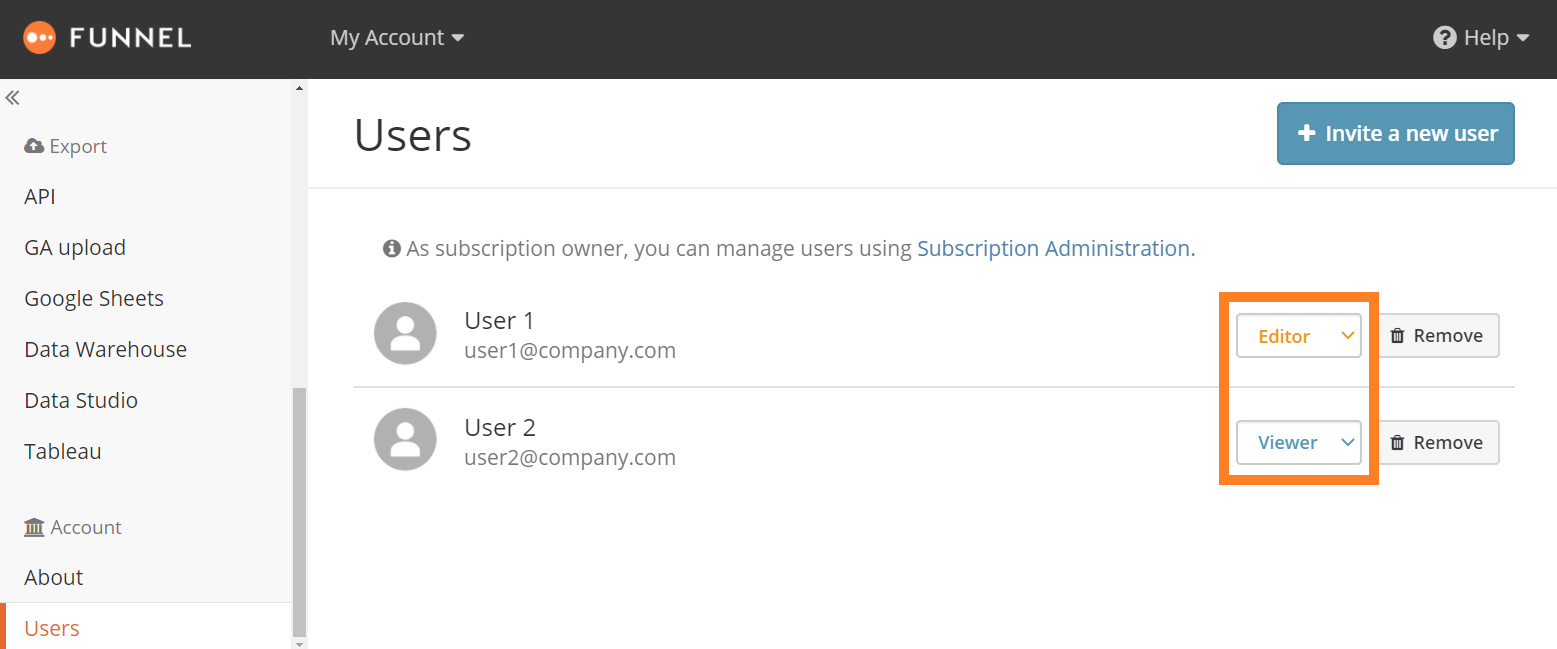
Task: Click the Funnel logo icon
Action: 41,38
